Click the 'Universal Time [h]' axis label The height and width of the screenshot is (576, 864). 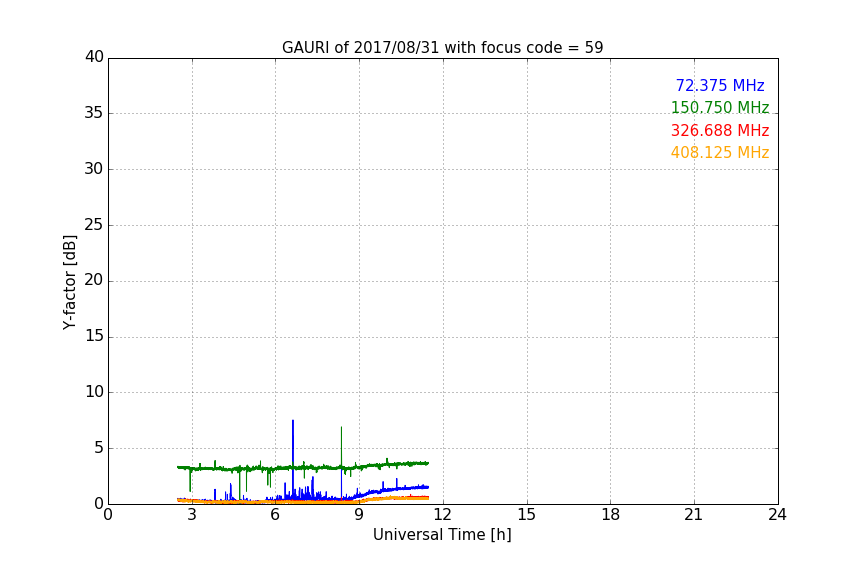[442, 535]
